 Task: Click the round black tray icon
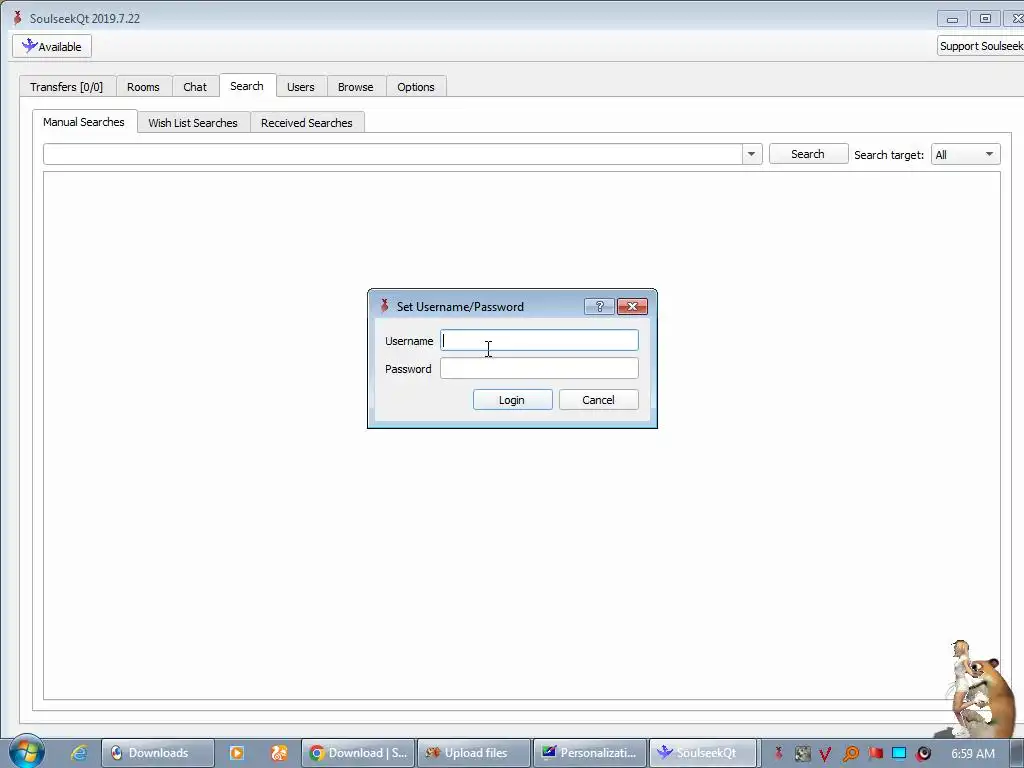click(x=923, y=754)
